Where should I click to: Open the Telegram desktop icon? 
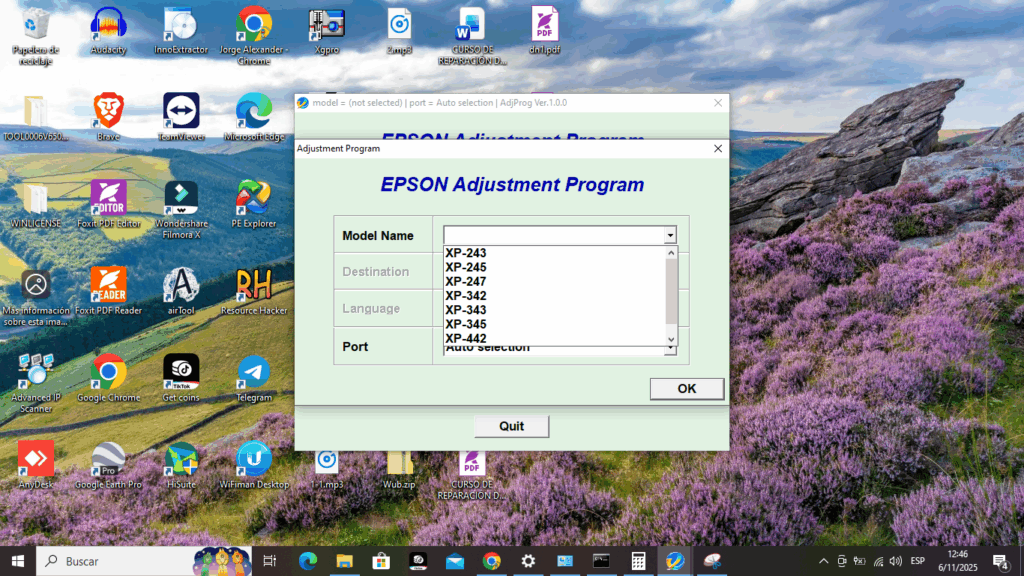pyautogui.click(x=253, y=373)
